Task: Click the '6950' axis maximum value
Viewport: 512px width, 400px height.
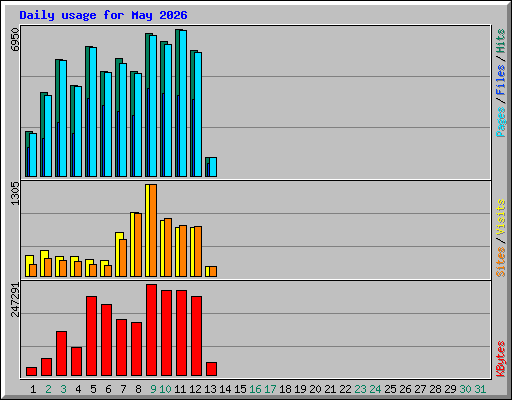Action: [15, 40]
